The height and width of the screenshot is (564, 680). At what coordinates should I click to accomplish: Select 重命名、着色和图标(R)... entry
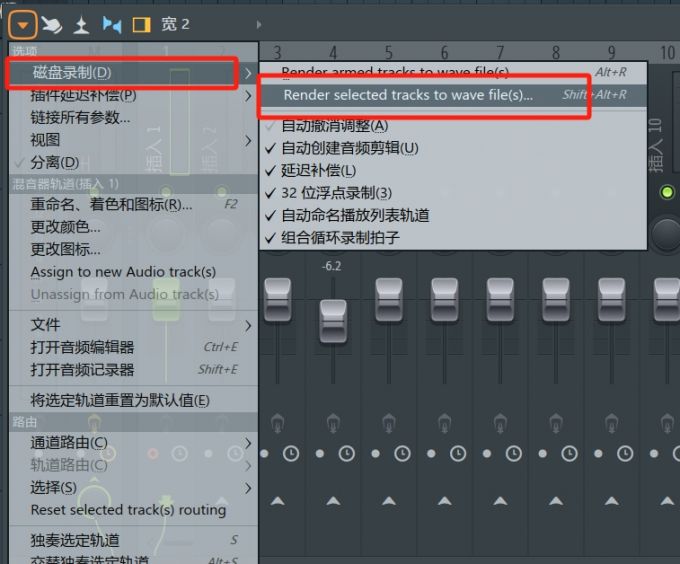(133, 204)
